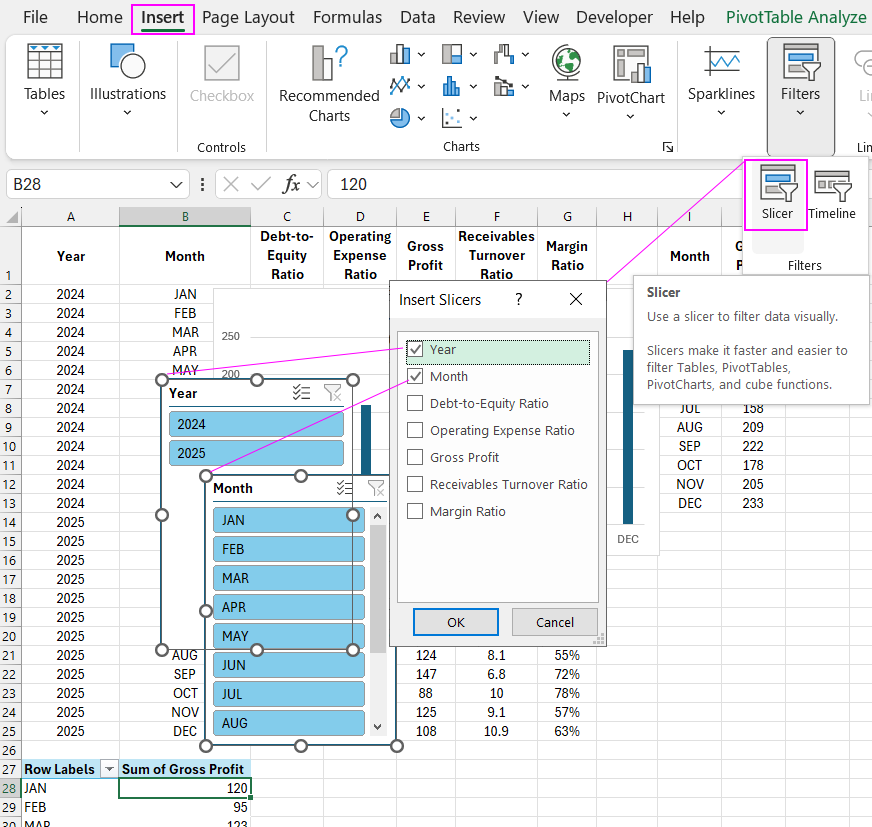Insert a scatter chart
This screenshot has height=827, width=872.
452,117
